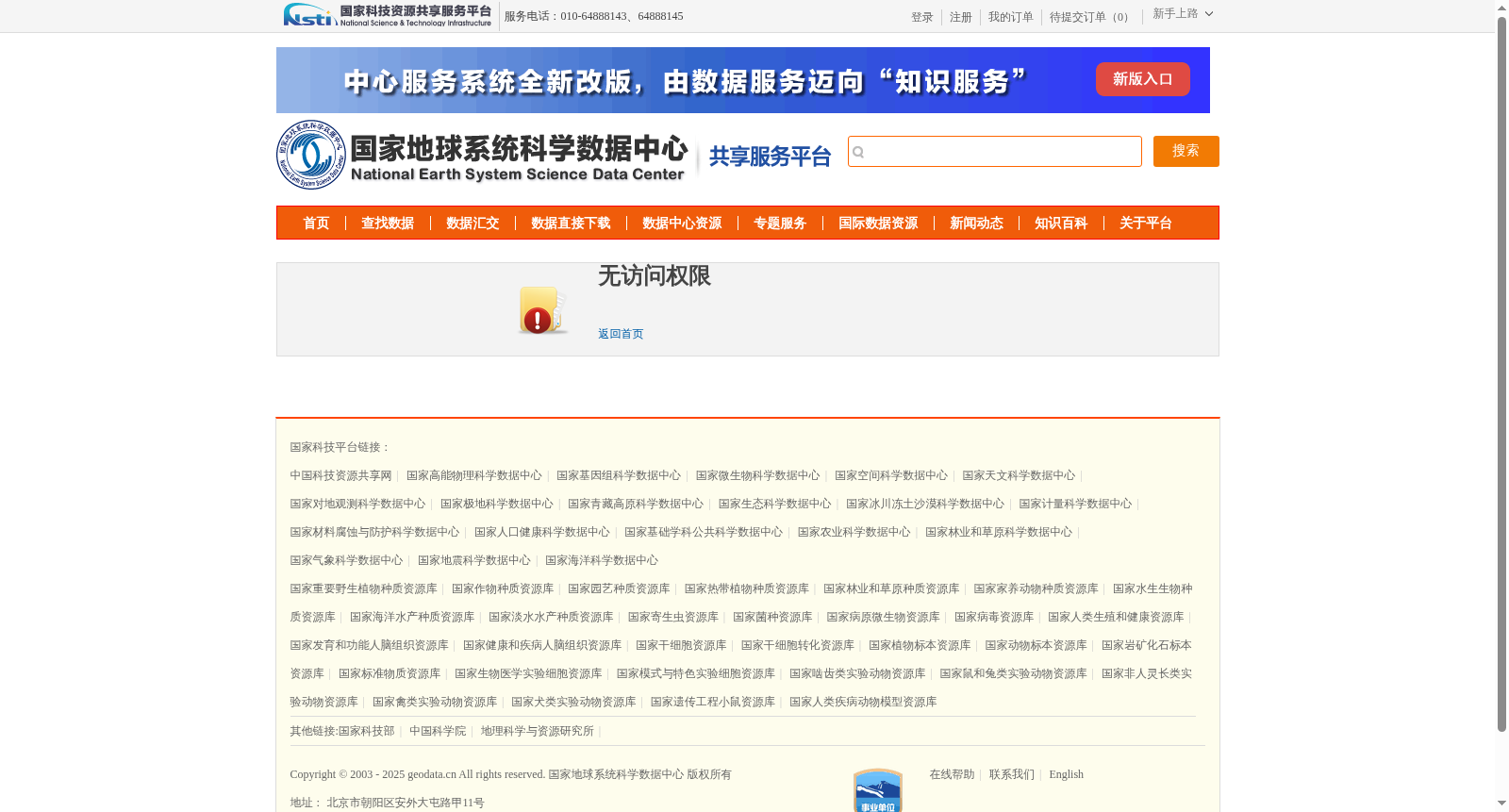Image resolution: width=1509 pixels, height=812 pixels.
Task: Open the 在线帮助 footer link
Action: pyautogui.click(x=952, y=775)
